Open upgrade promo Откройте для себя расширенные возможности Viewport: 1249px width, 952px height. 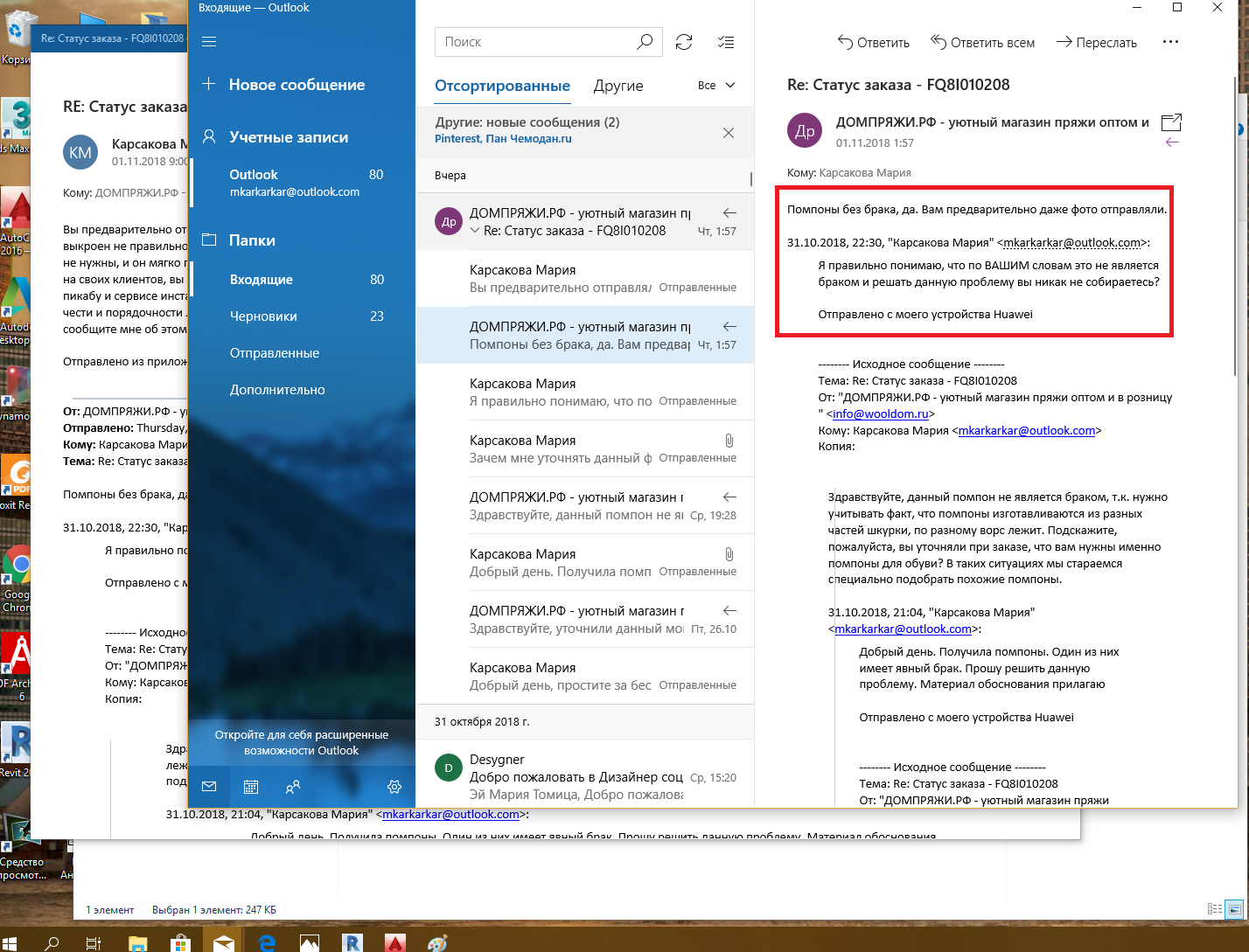pyautogui.click(x=302, y=742)
